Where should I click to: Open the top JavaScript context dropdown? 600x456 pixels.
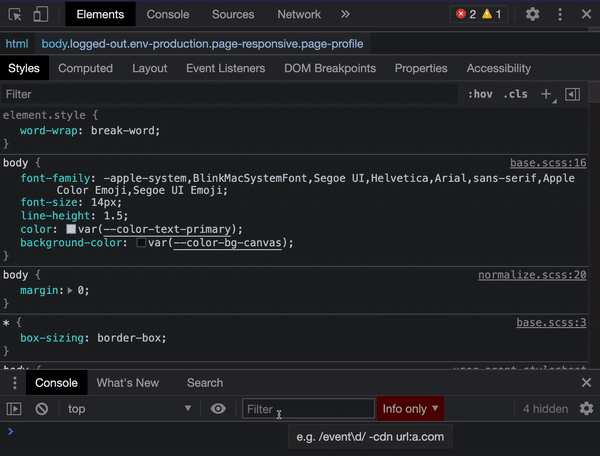click(129, 409)
